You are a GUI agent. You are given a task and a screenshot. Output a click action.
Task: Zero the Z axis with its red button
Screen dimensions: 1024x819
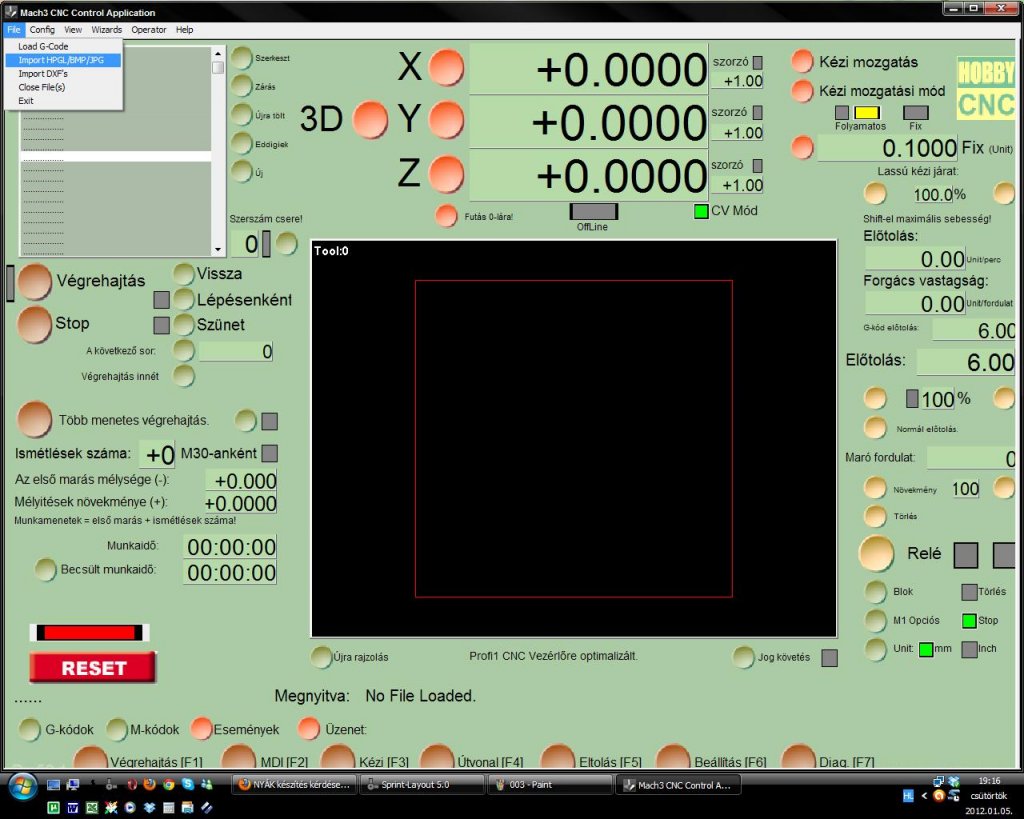447,174
